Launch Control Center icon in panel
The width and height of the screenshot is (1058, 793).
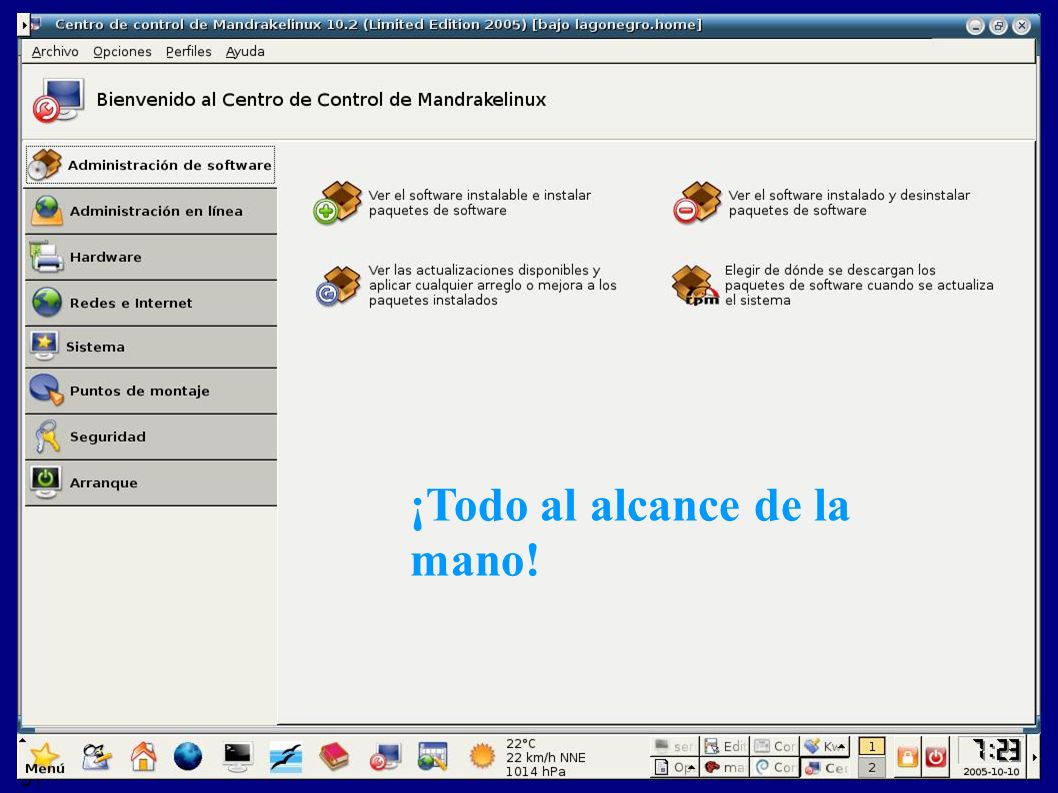pos(385,757)
